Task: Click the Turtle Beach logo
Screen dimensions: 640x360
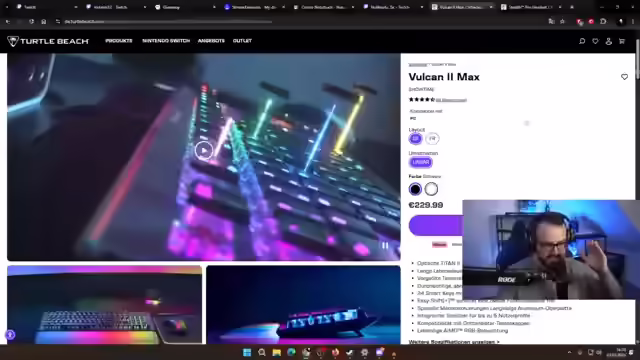Action: click(48, 41)
